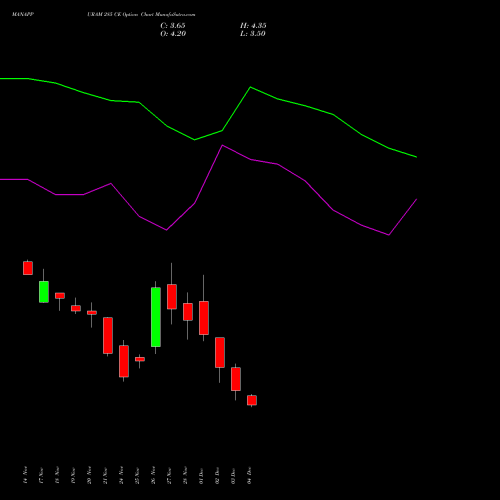
Task: Select the red 14 Nov candlestick
Action: 28,268
